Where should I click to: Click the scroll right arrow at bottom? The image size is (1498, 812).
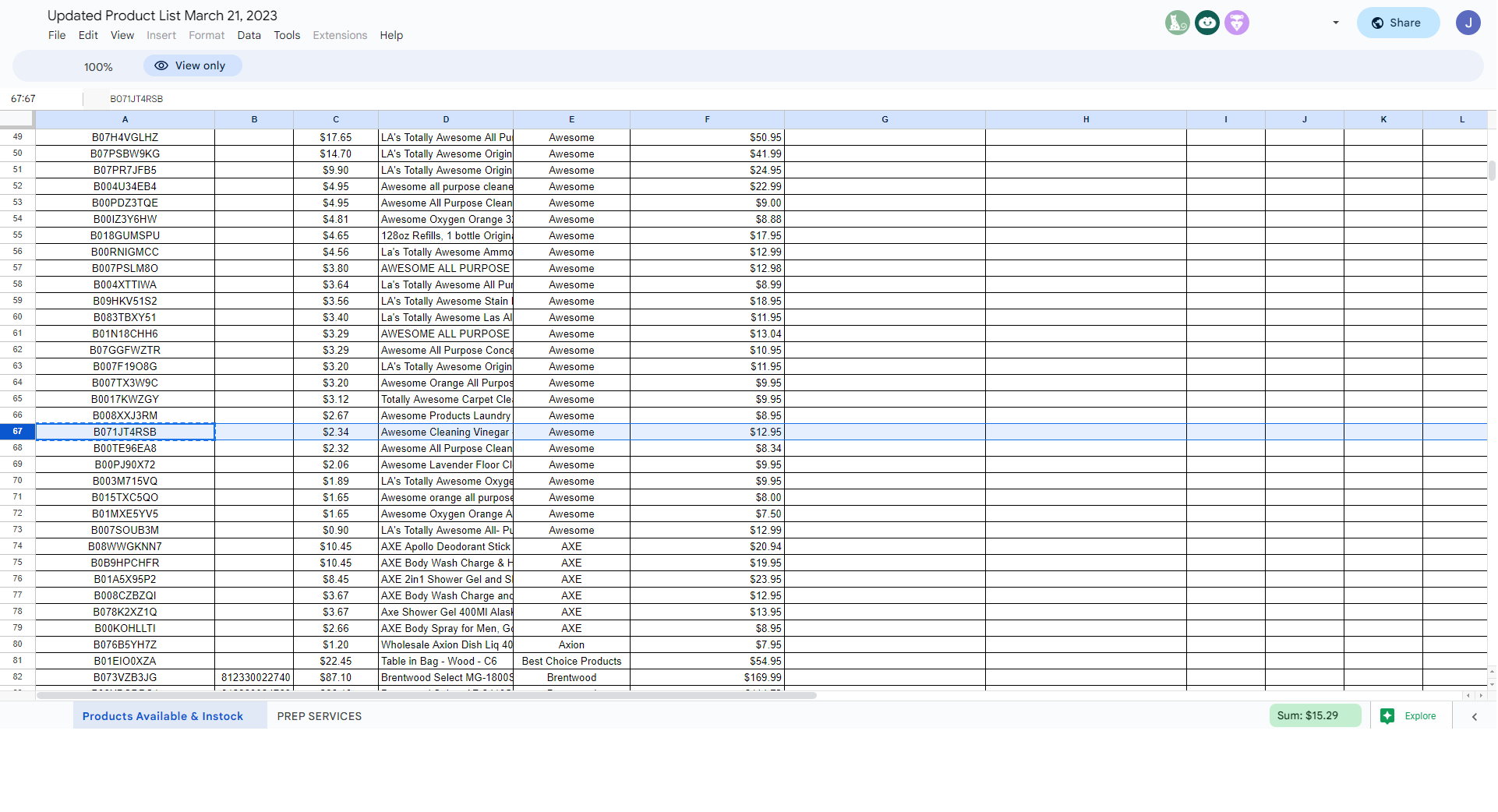tap(1481, 695)
